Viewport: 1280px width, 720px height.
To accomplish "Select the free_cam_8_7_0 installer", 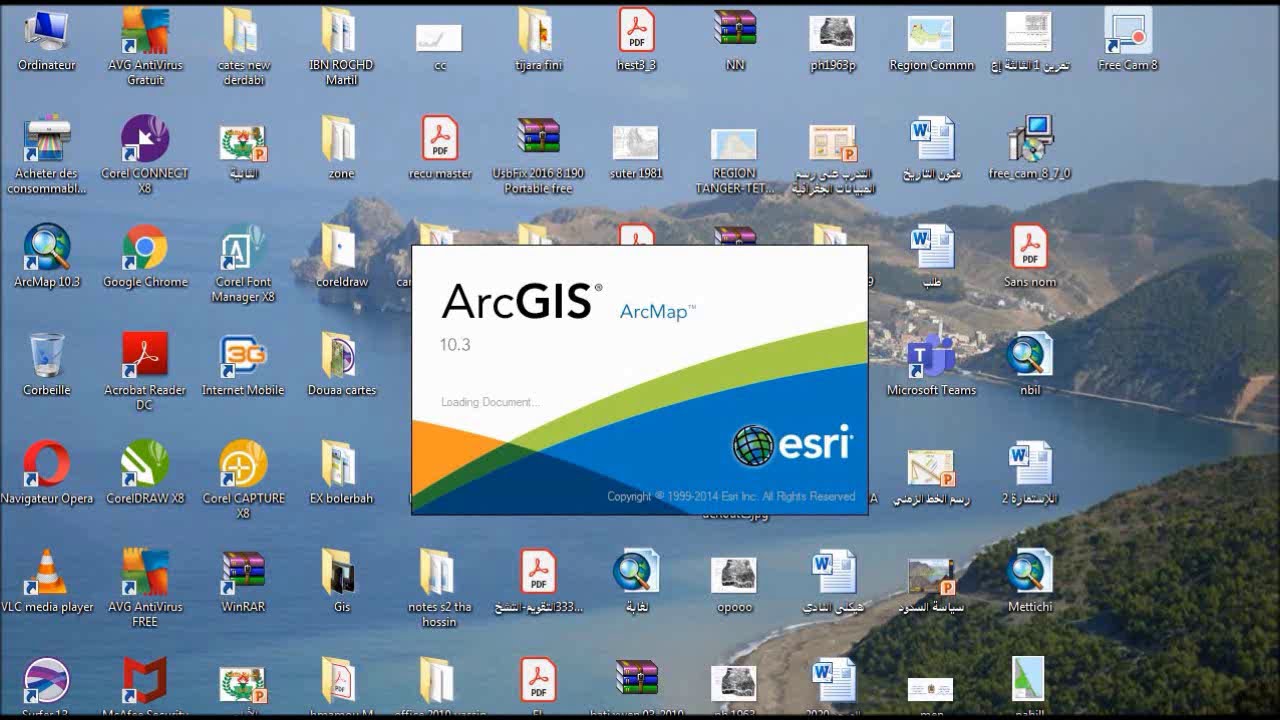I will click(x=1029, y=140).
